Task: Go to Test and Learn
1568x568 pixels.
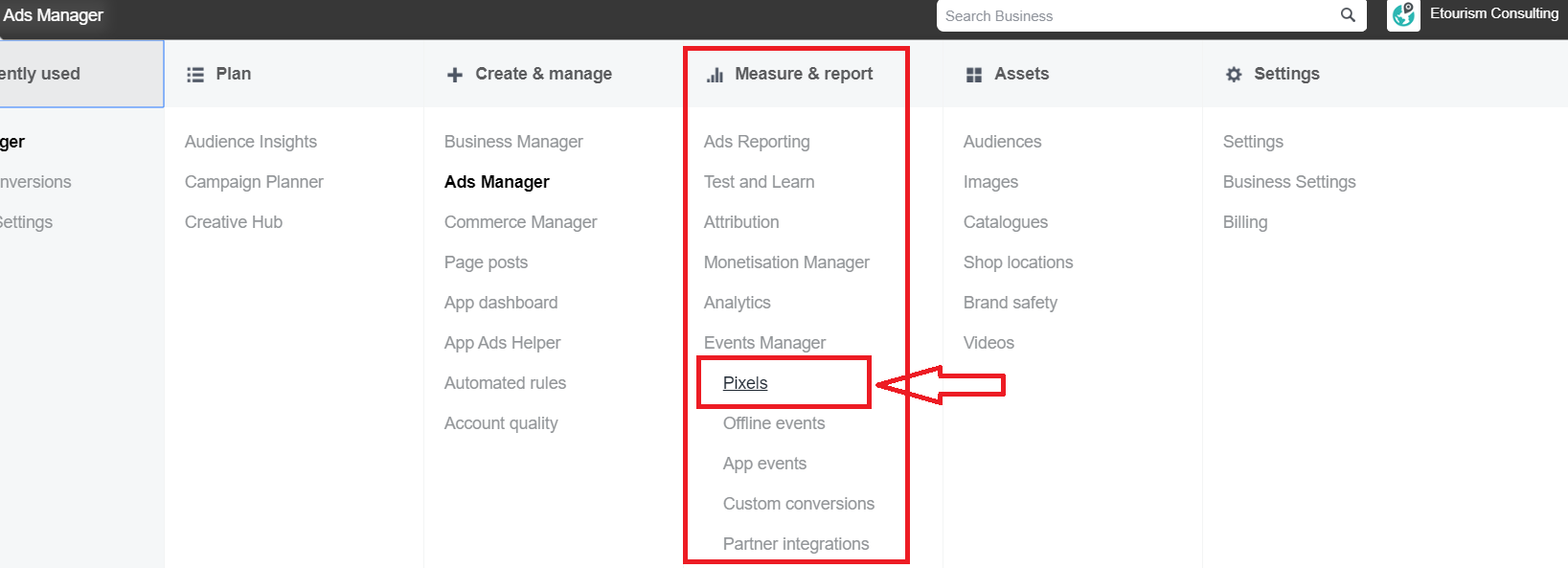Action: pyautogui.click(x=759, y=182)
